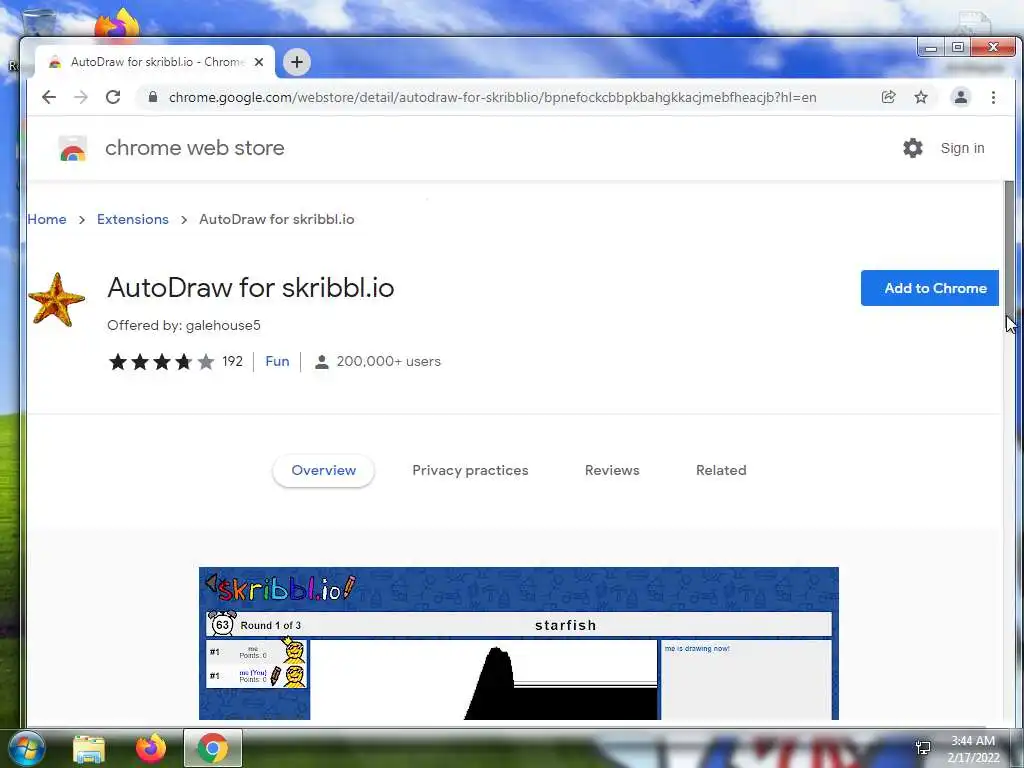Reload the current web store page
Screen dimensions: 1024x768
tap(113, 97)
